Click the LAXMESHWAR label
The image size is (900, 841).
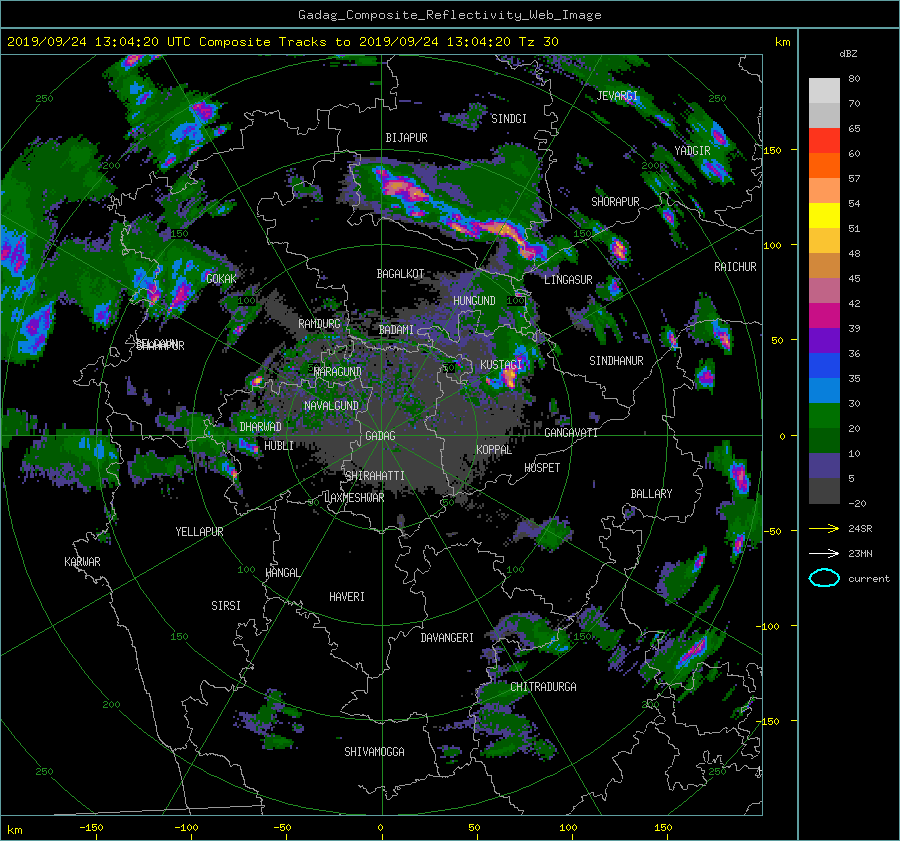tap(354, 498)
